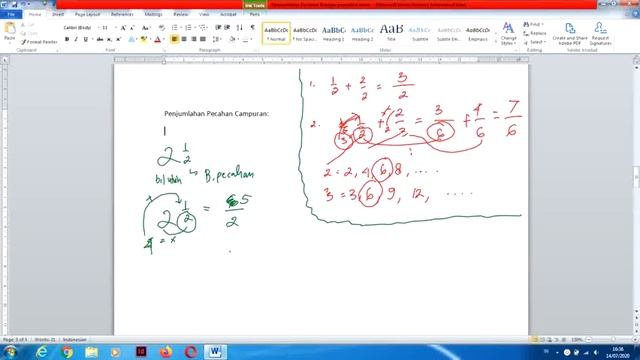Open the Word Help question mark icon

[x=635, y=14]
